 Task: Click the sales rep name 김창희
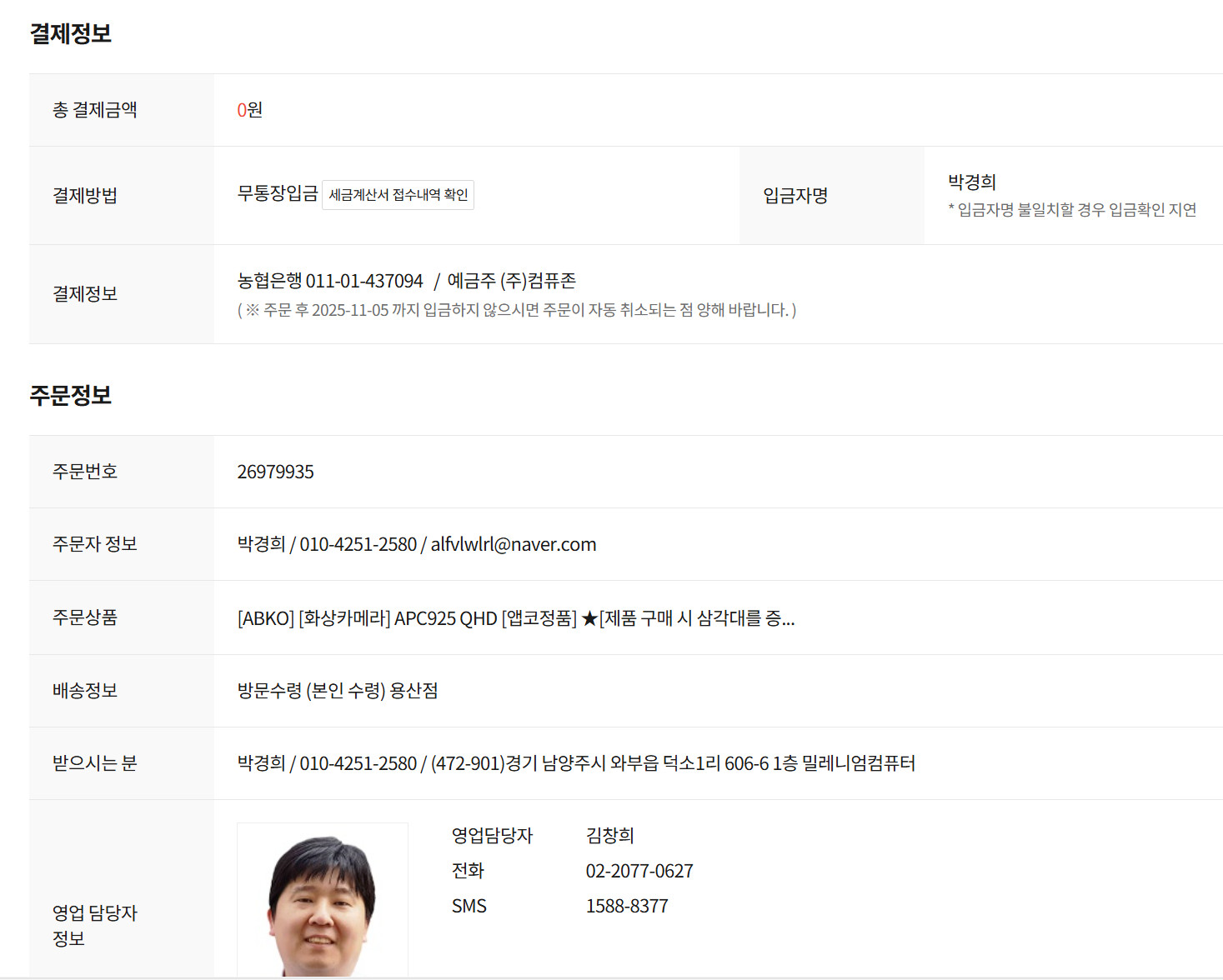click(x=609, y=836)
